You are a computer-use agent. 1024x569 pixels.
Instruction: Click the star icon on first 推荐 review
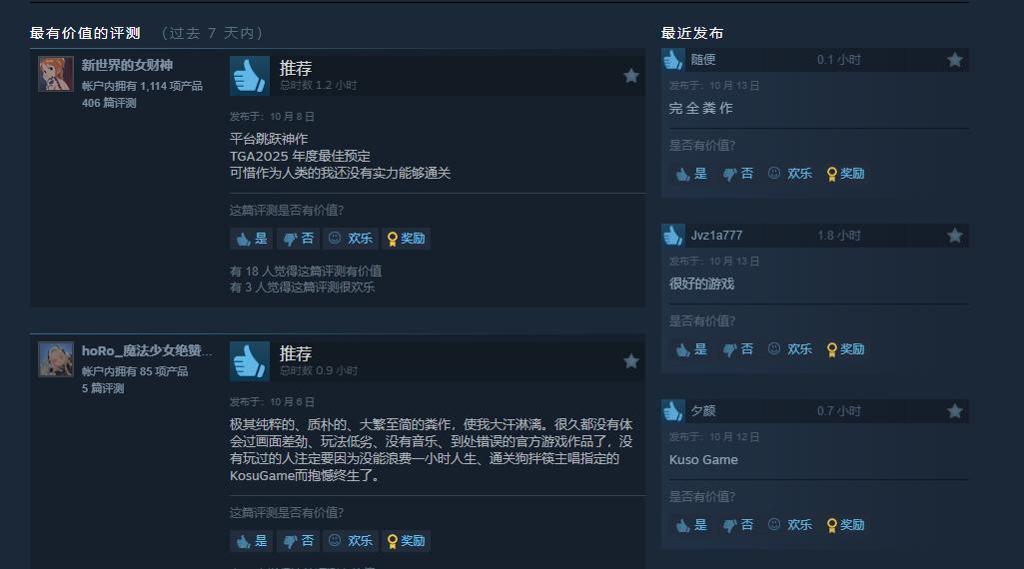coord(631,76)
